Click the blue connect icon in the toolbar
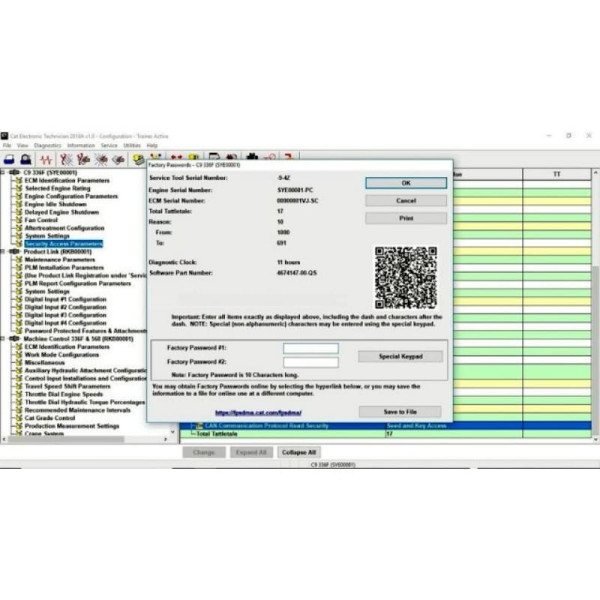 [x=9, y=159]
